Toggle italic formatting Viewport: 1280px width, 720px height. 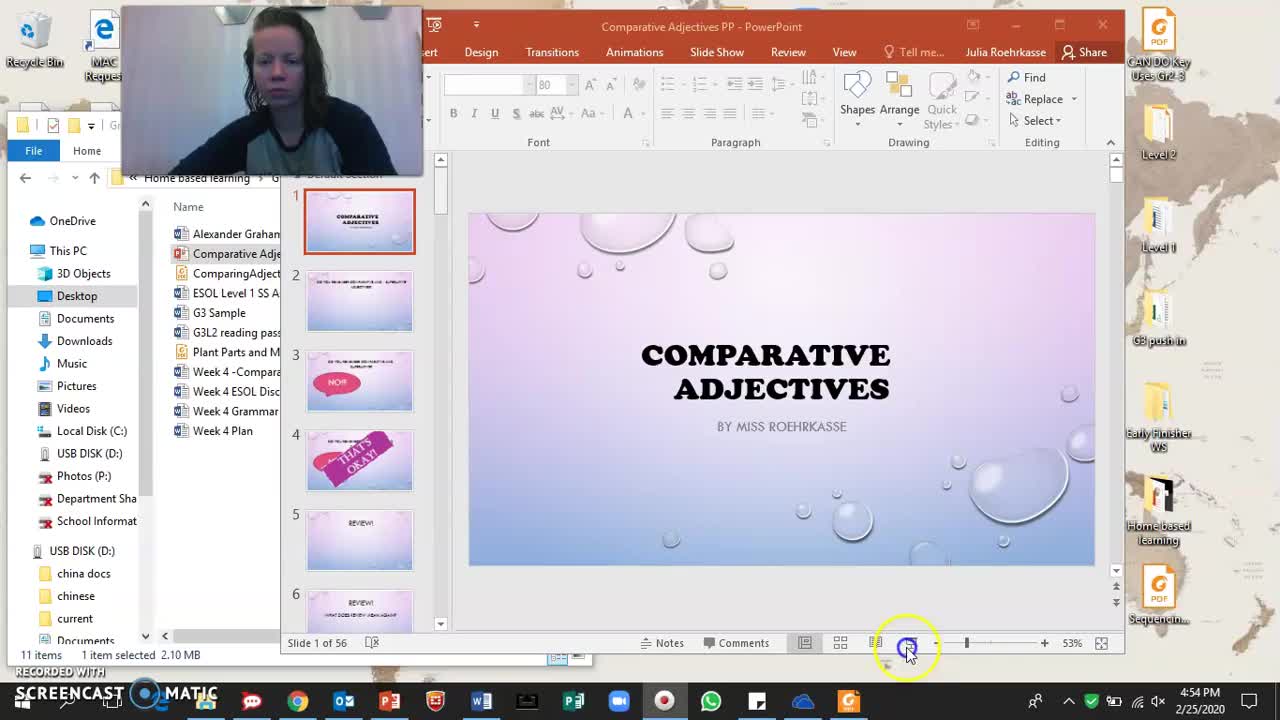(474, 114)
